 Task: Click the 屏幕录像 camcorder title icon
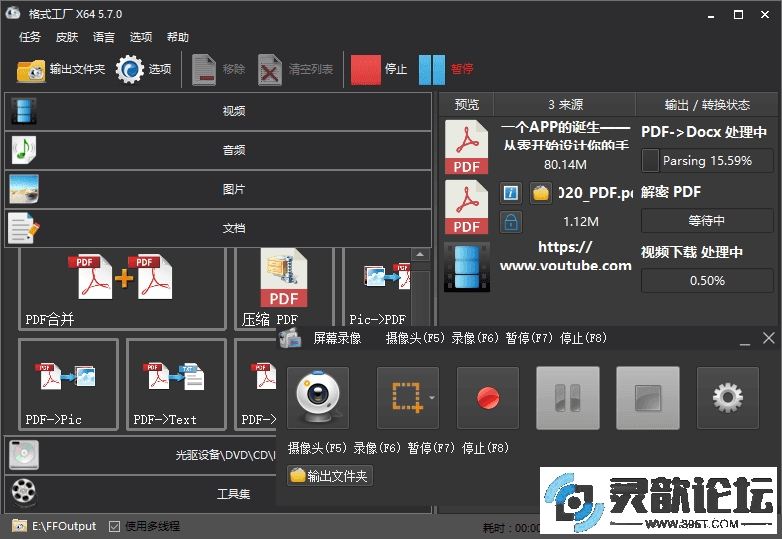pos(290,338)
